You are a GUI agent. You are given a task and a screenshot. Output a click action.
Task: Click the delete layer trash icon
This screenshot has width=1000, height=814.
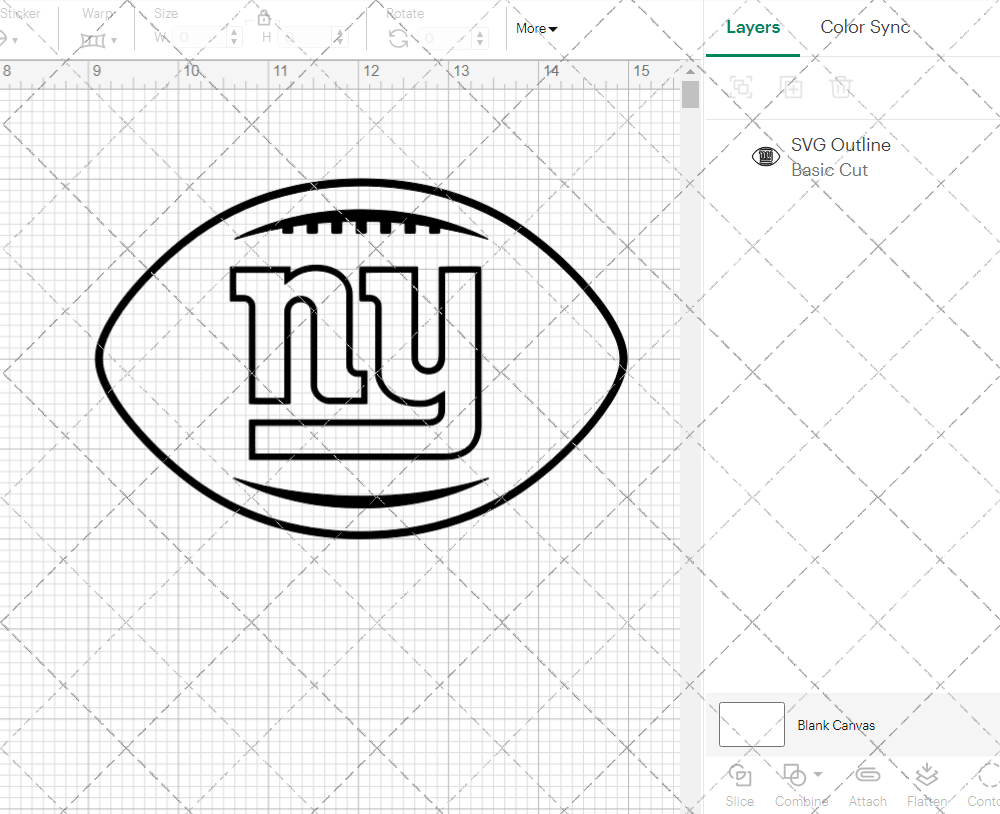coord(842,87)
